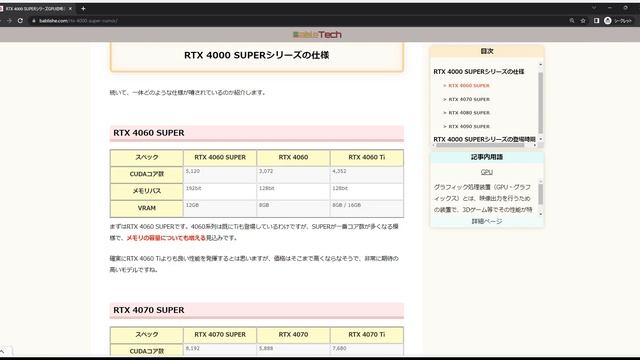640x360 pixels.
Task: Click the RTX 4060 Ti table column header
Action: (367, 158)
